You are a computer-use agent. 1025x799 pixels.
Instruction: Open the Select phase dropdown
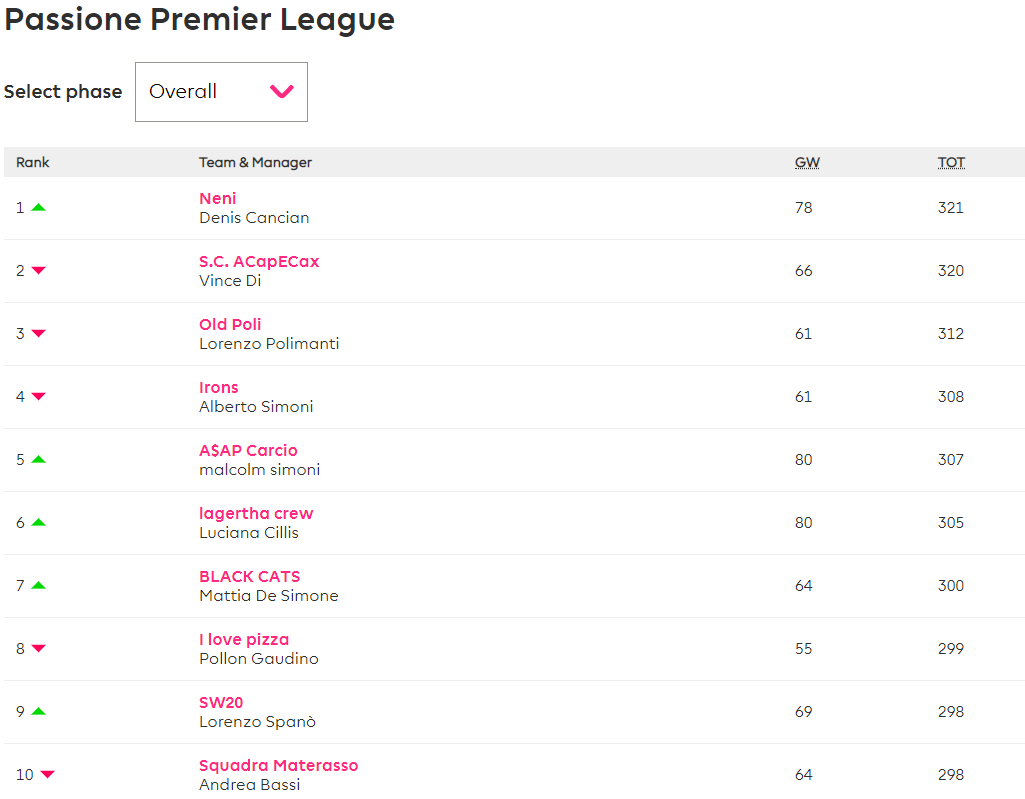pyautogui.click(x=221, y=92)
